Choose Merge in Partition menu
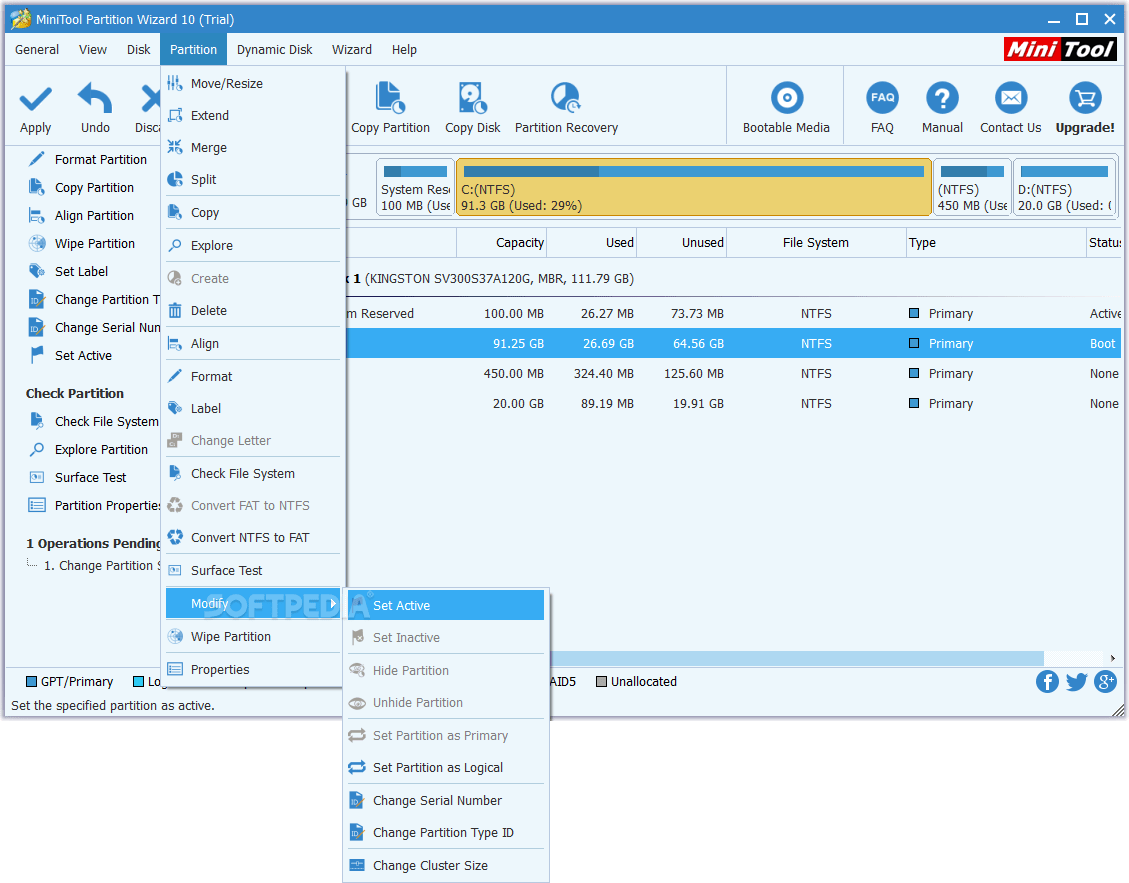Screen dimensions: 1129x883 [x=253, y=148]
